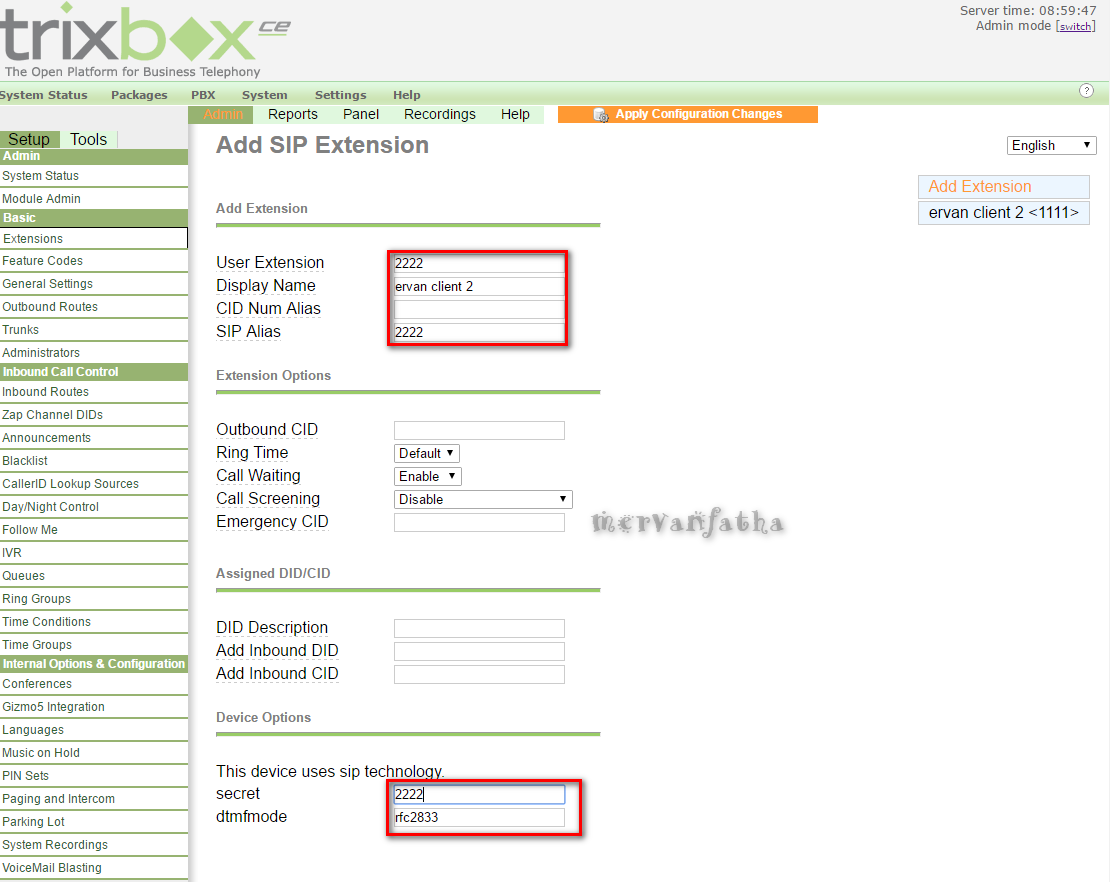Open help via the question mark icon
1110x882 pixels.
point(1087,90)
